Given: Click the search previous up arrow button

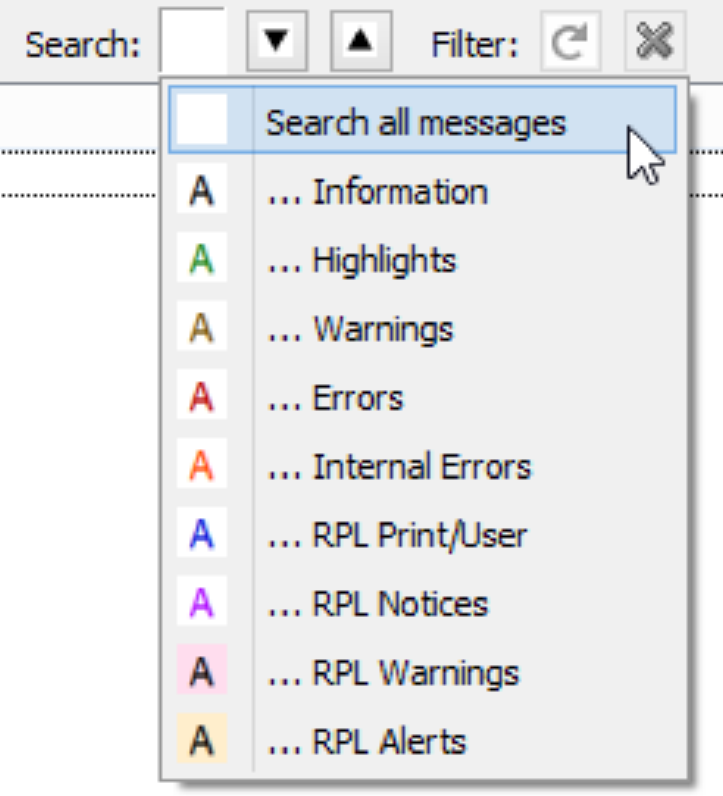Looking at the screenshot, I should (x=362, y=42).
